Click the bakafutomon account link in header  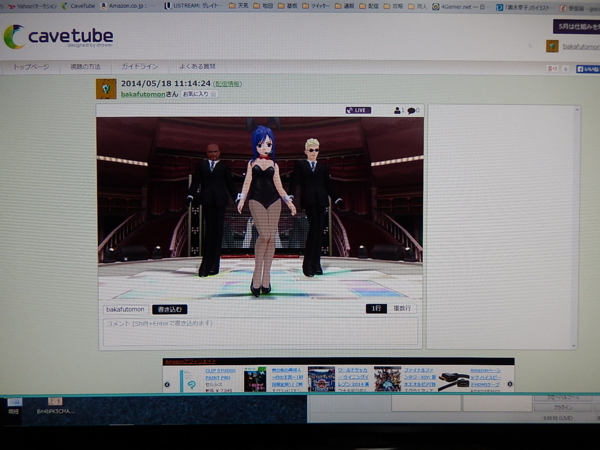(581, 47)
